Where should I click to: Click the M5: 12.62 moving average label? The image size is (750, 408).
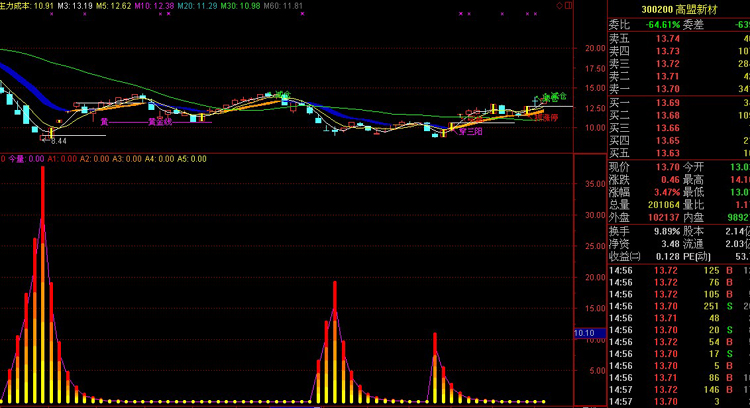click(x=113, y=6)
